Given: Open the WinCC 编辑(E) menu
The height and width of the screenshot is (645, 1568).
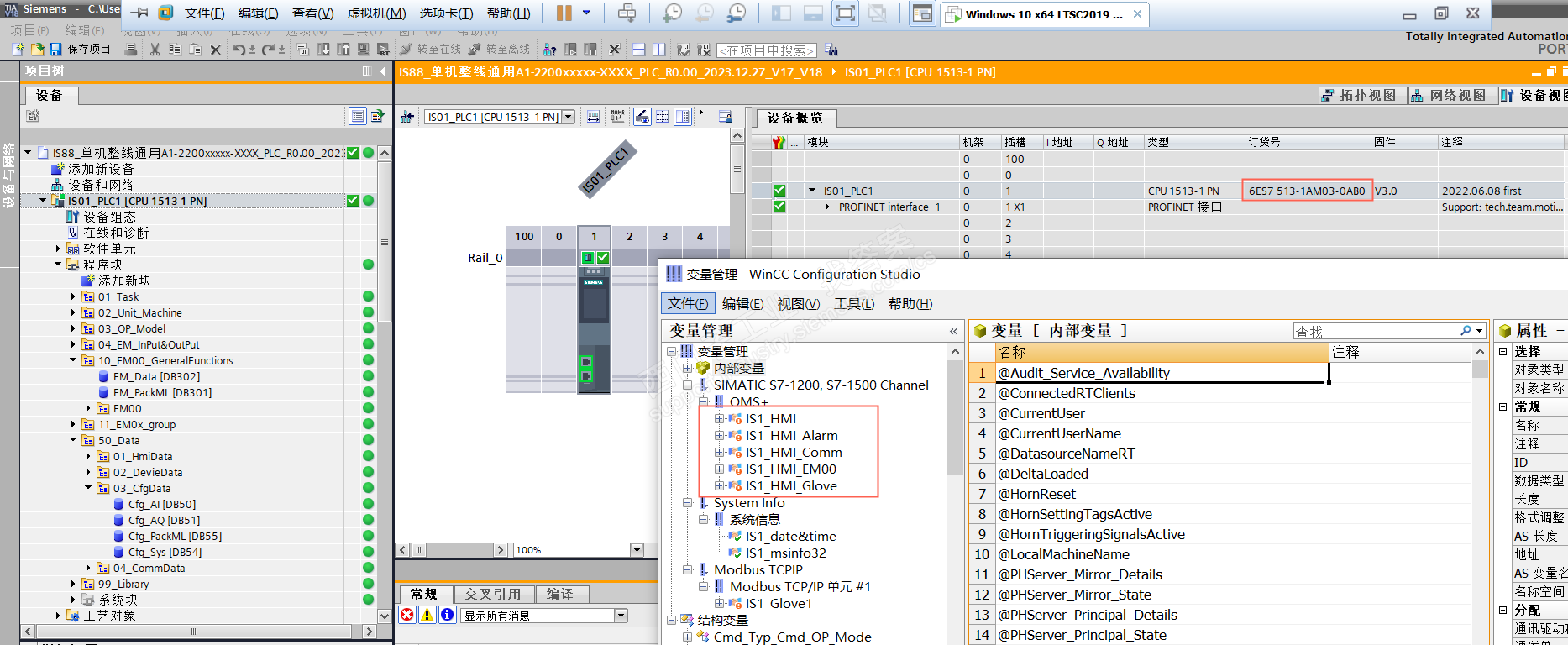Looking at the screenshot, I should click(742, 303).
